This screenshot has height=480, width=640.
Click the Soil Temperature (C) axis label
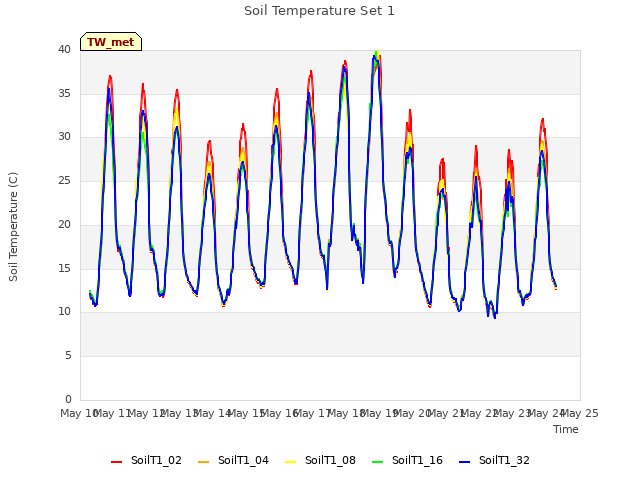point(13,227)
